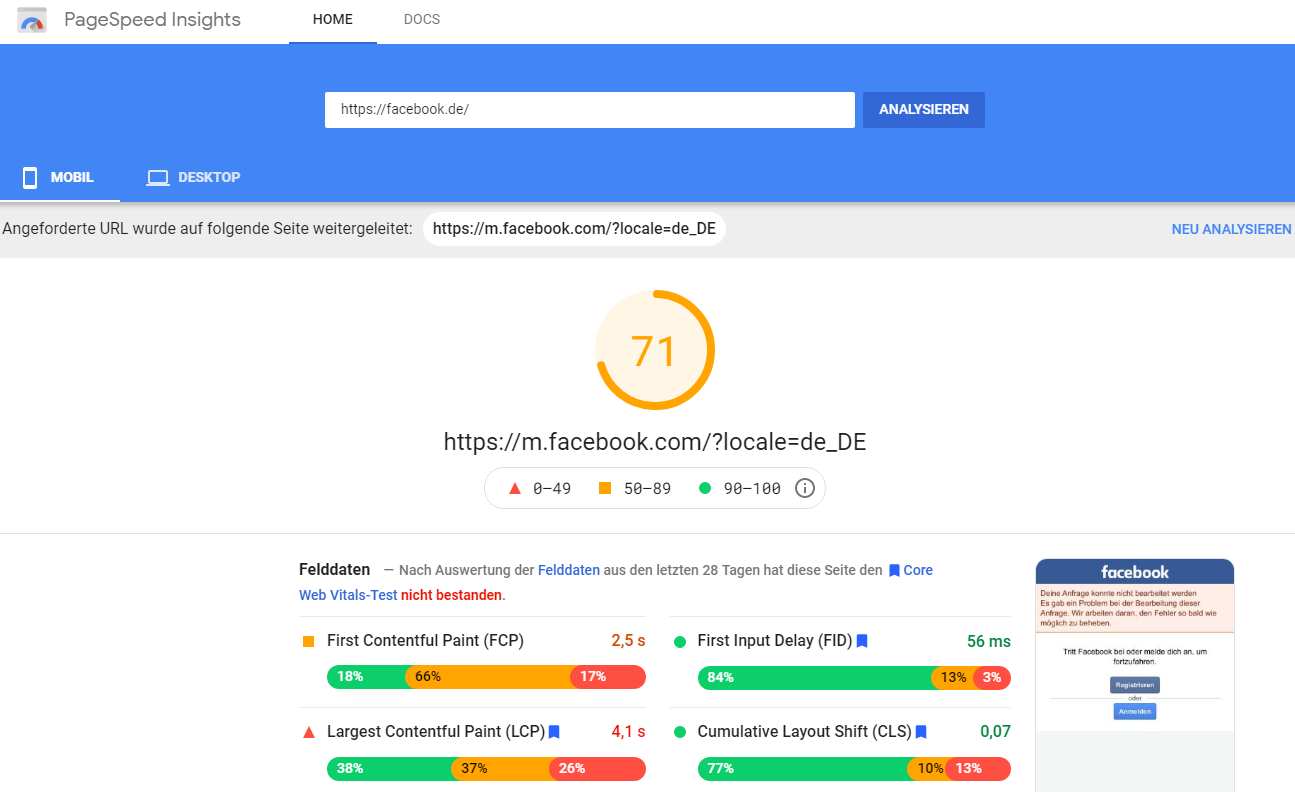This screenshot has height=792, width=1295.
Task: Click the bookmark icon beside Largest Contentful Paint
Action: pos(554,732)
